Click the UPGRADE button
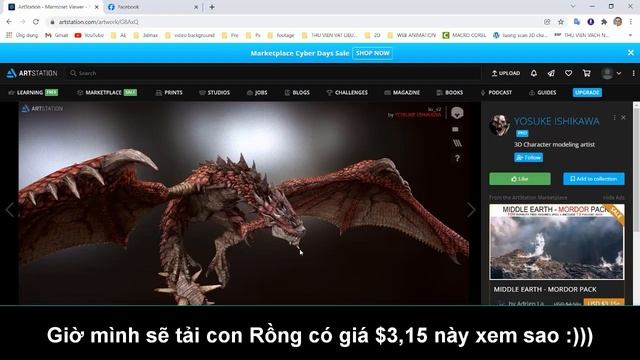640x360 pixels. click(x=587, y=93)
